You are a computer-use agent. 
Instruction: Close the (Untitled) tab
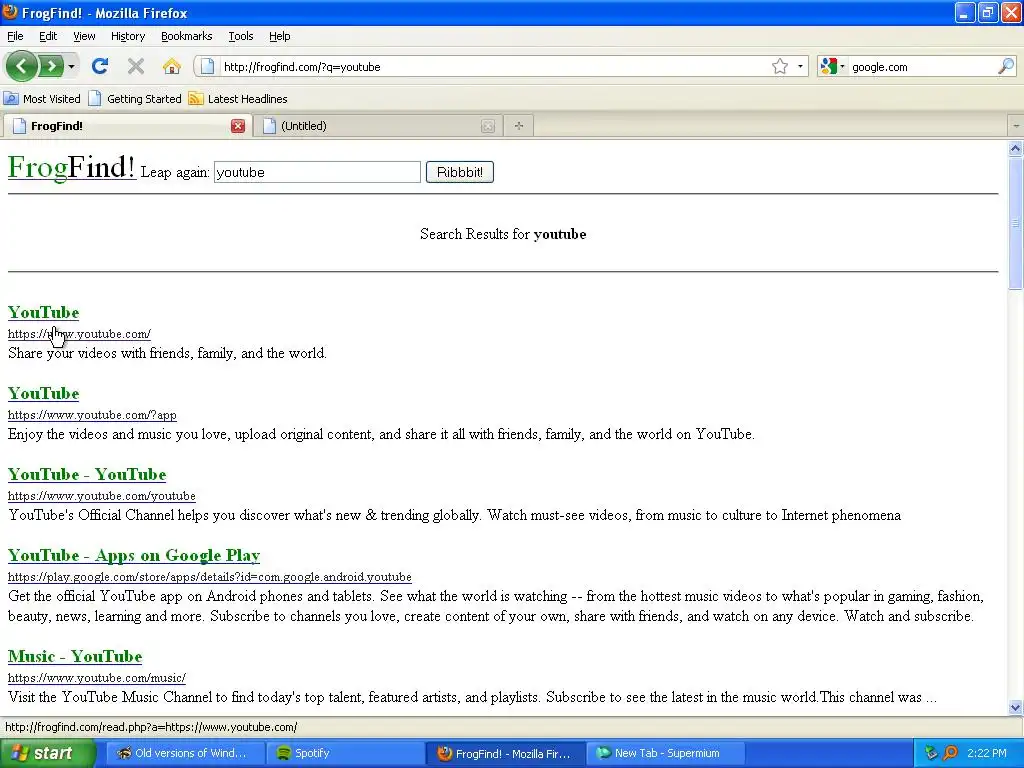[488, 126]
